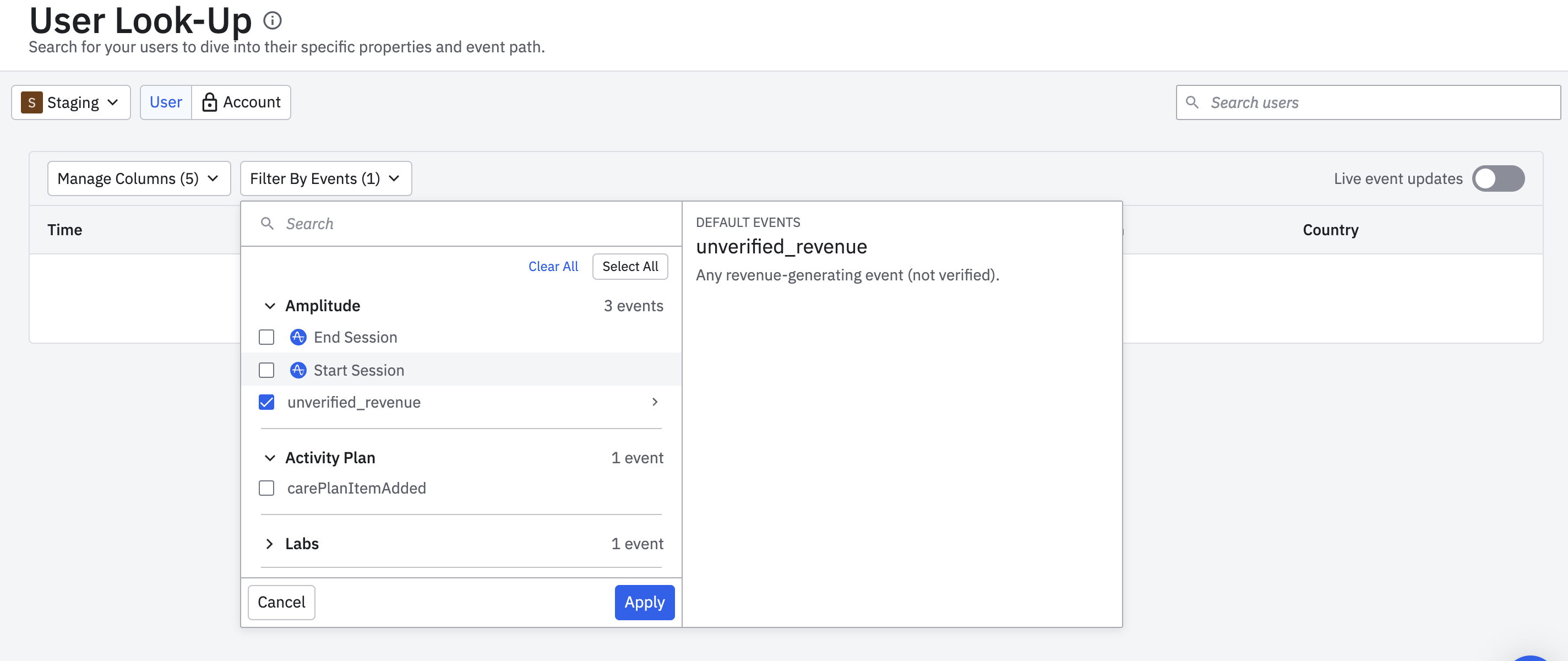Click the lock icon on Account tab

(209, 102)
